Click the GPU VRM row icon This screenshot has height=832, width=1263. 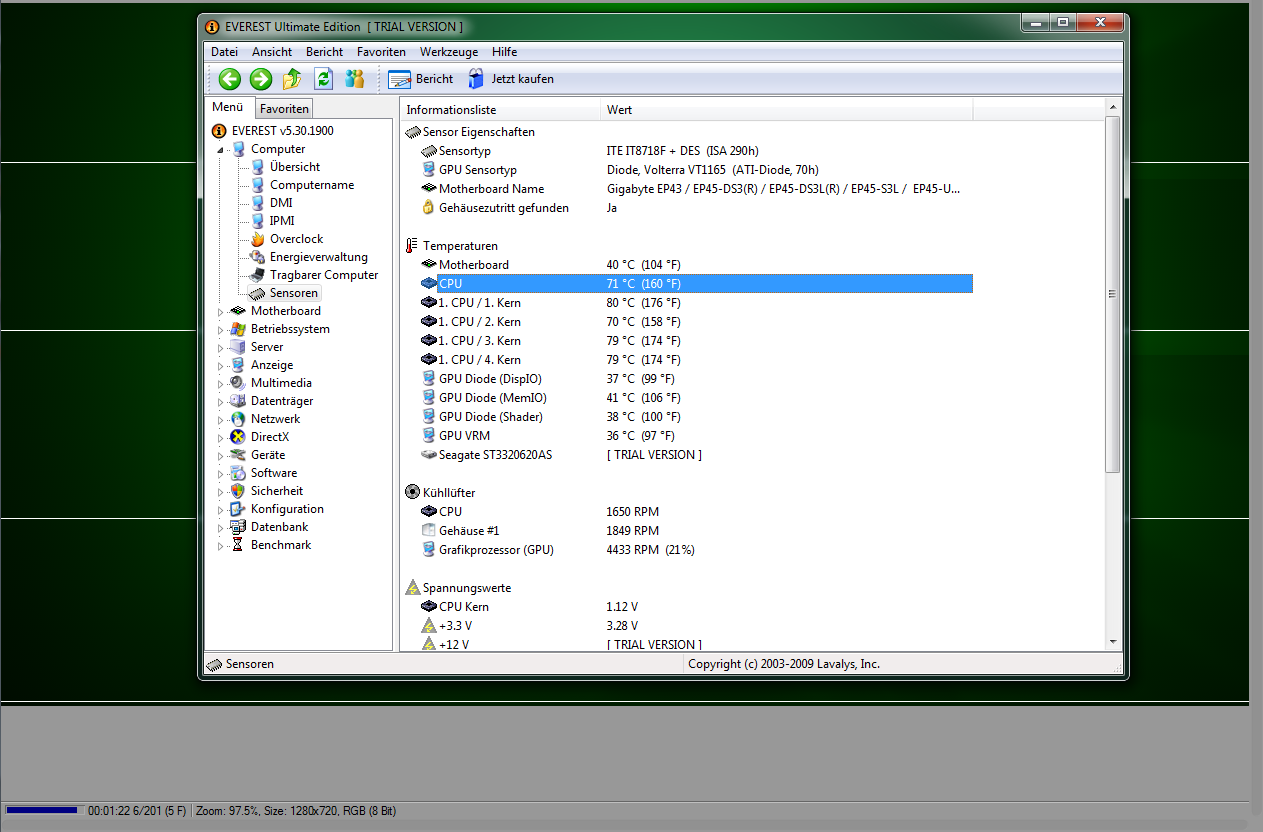(x=429, y=436)
